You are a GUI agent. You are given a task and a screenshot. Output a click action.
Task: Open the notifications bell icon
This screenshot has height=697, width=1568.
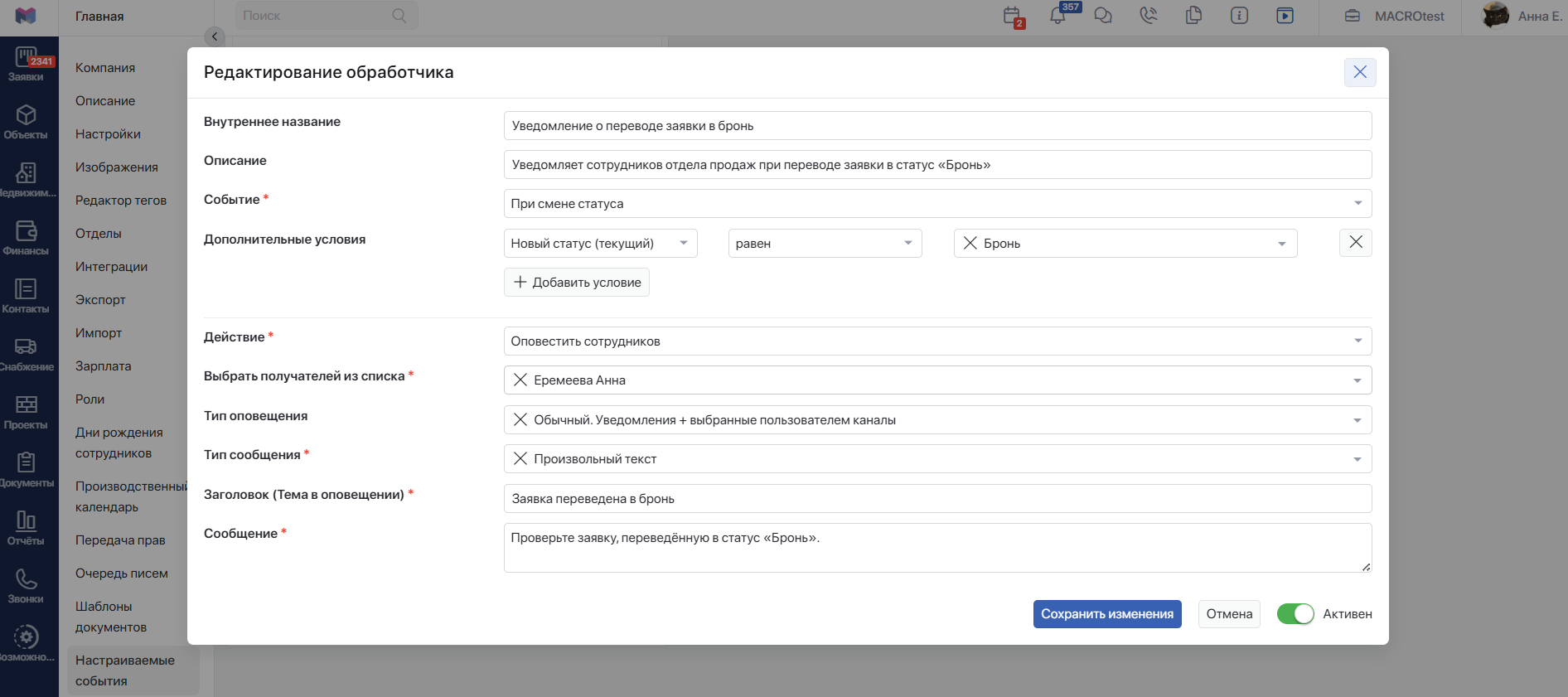[1057, 16]
